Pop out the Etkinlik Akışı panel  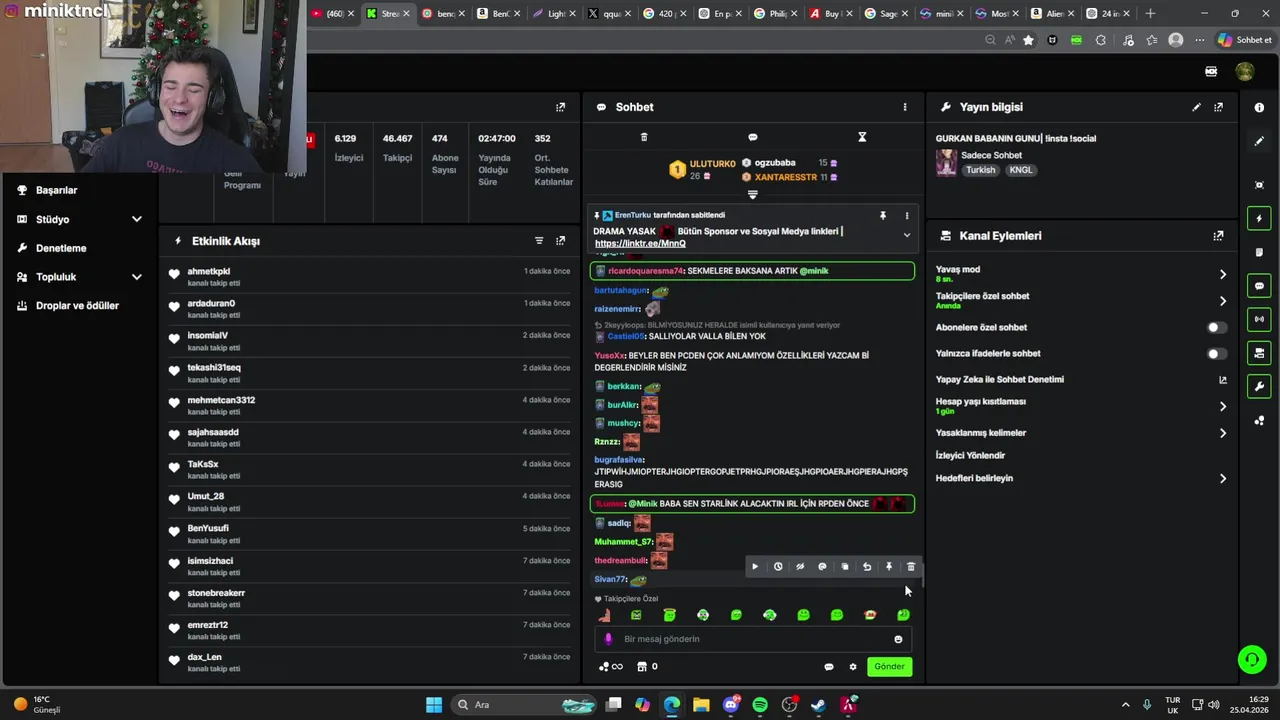(x=560, y=241)
